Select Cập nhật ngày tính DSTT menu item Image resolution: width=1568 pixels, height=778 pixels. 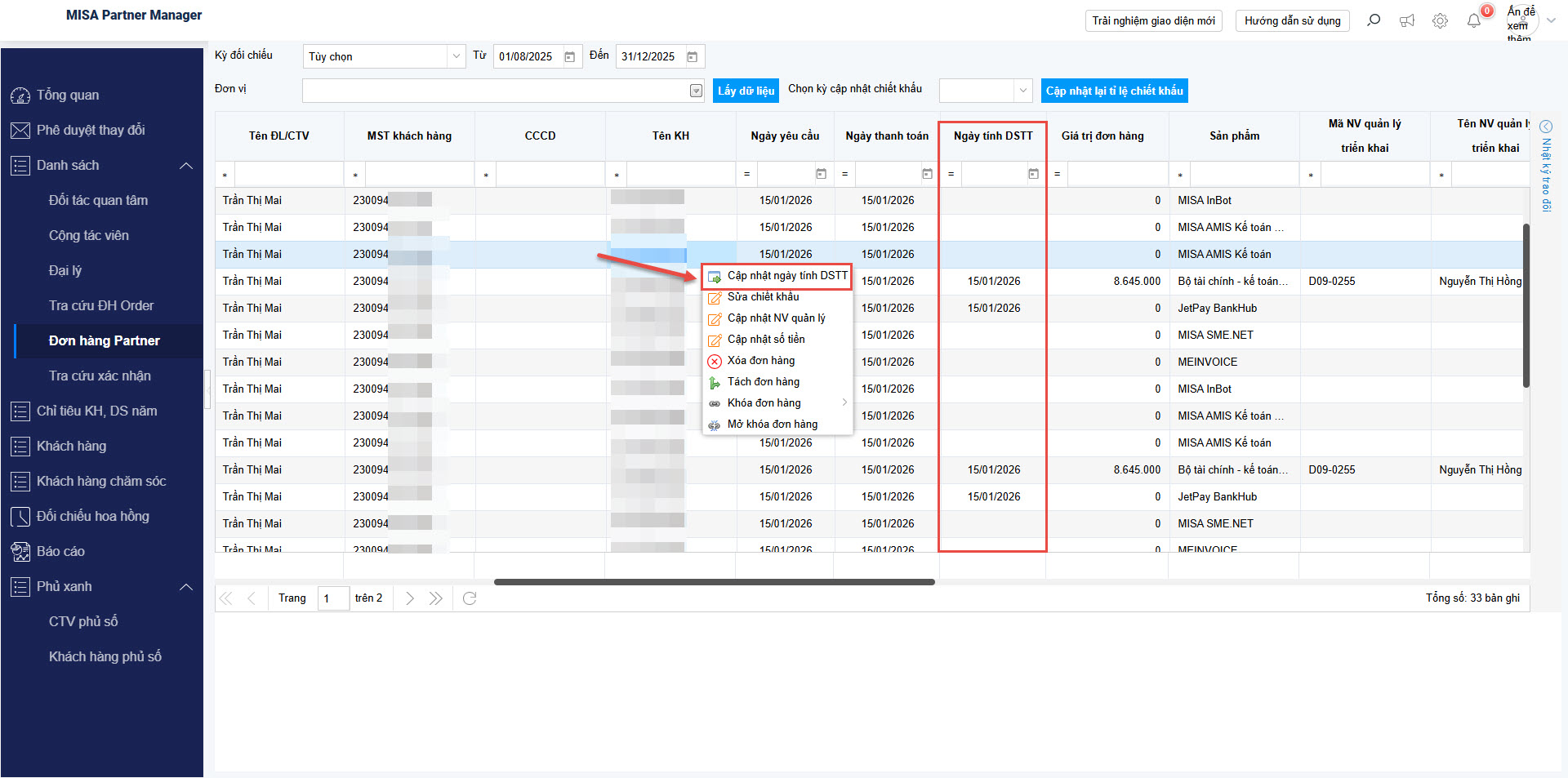(786, 276)
